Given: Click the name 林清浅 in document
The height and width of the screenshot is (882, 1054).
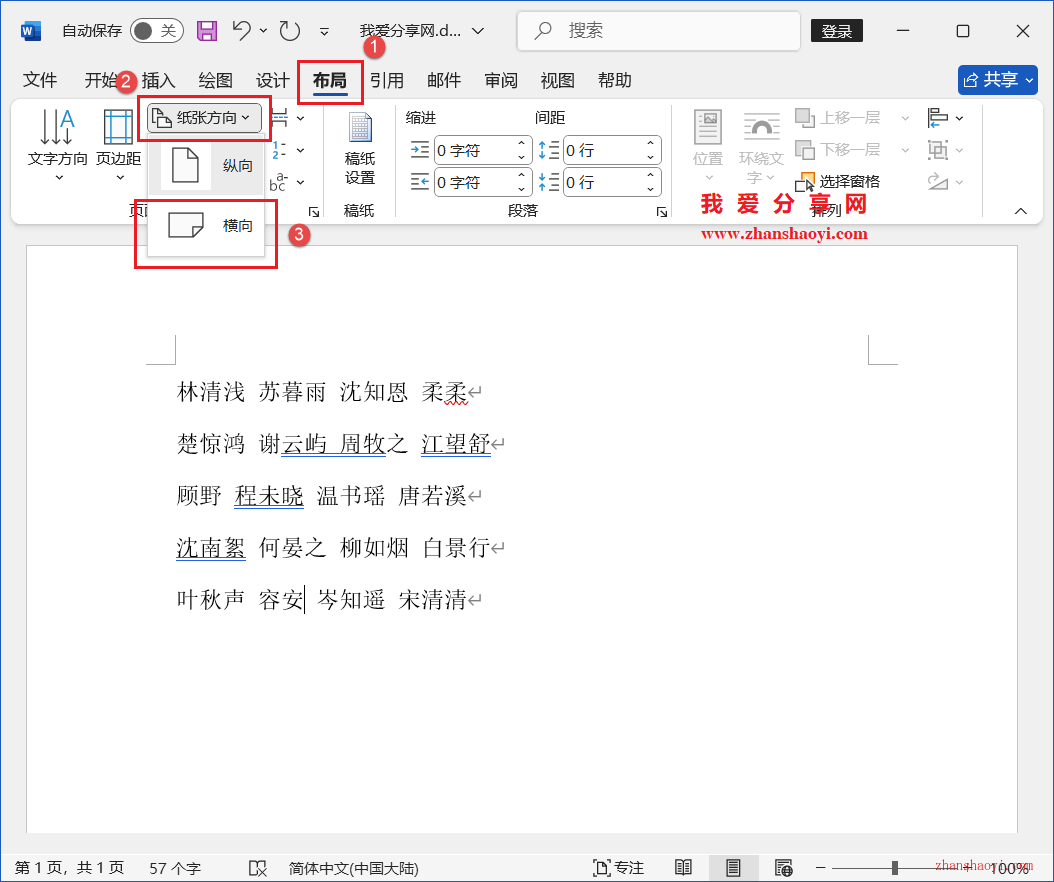Looking at the screenshot, I should tap(210, 392).
